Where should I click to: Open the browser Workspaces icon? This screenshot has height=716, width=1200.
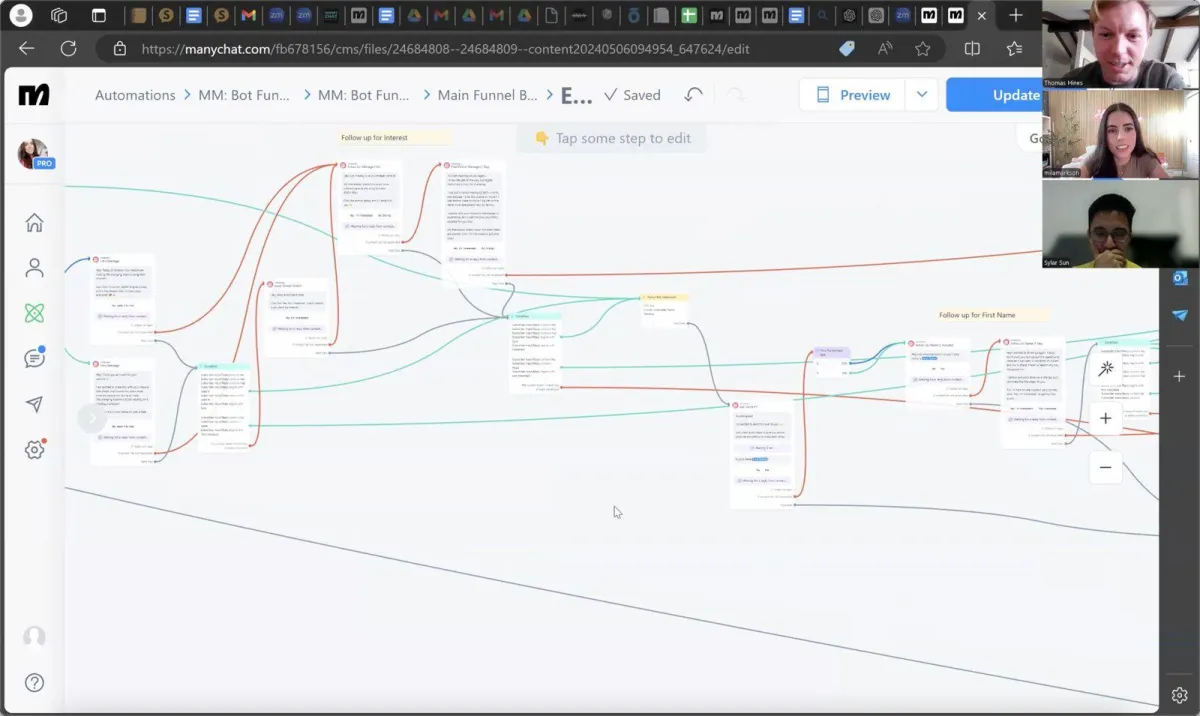click(59, 15)
